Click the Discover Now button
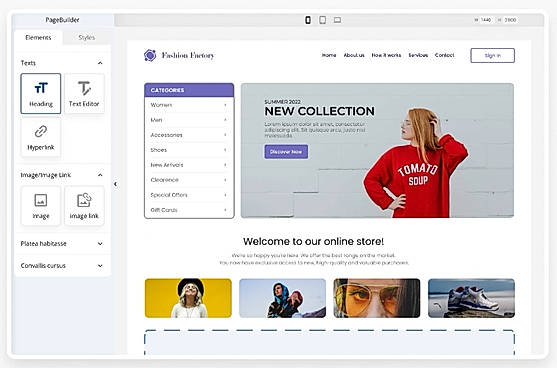The height and width of the screenshot is (368, 557). pyautogui.click(x=286, y=152)
